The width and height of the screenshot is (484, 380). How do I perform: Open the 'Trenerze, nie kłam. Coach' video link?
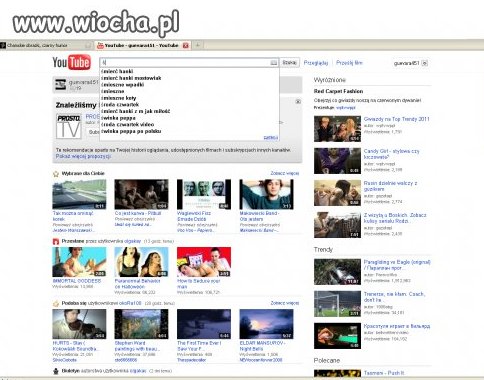(395, 297)
